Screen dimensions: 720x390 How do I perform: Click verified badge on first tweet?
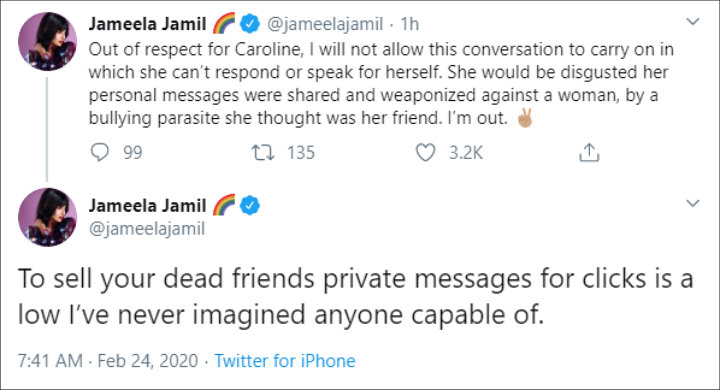coord(250,23)
